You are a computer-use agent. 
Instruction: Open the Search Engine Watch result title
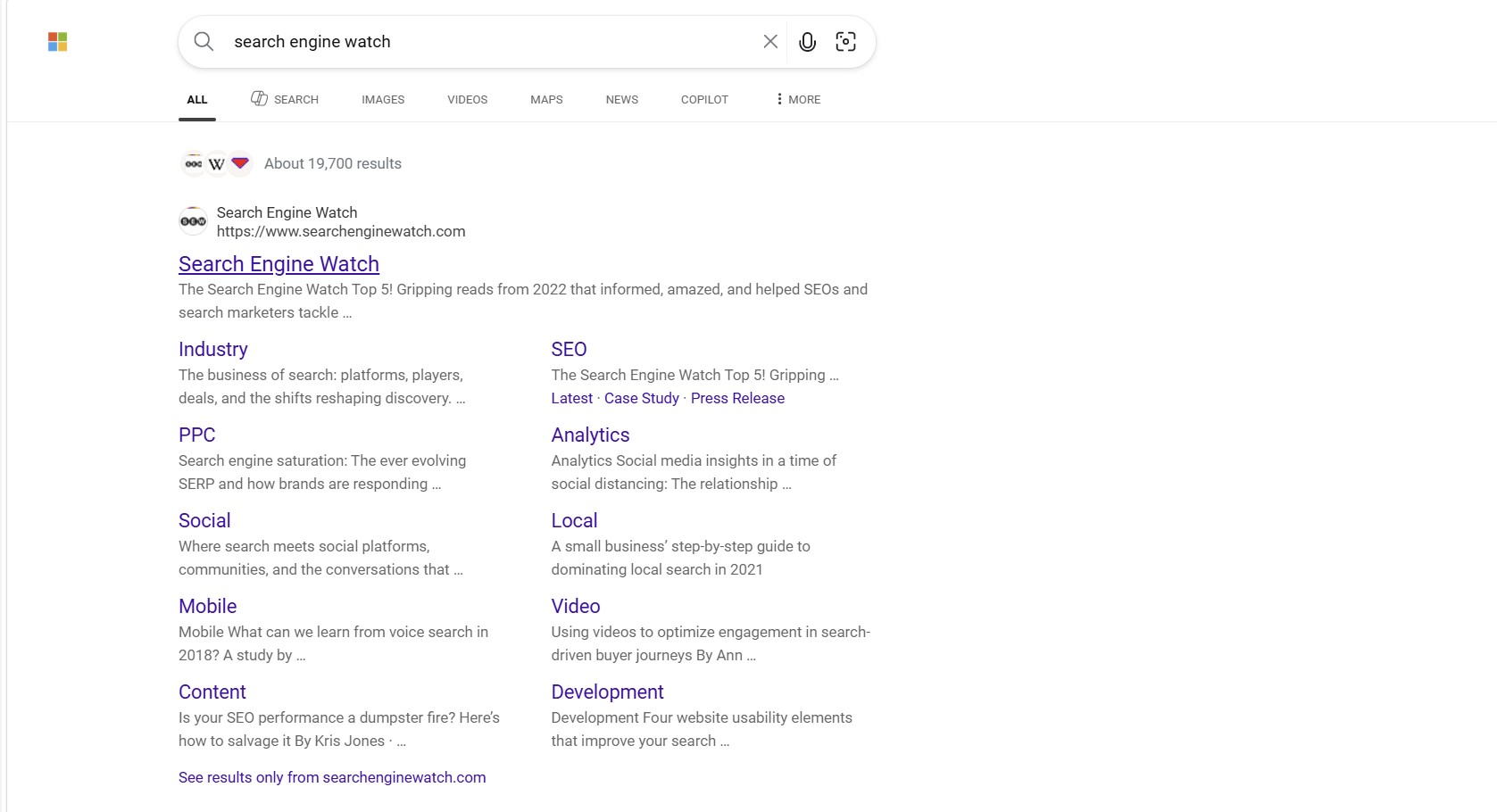click(x=279, y=264)
